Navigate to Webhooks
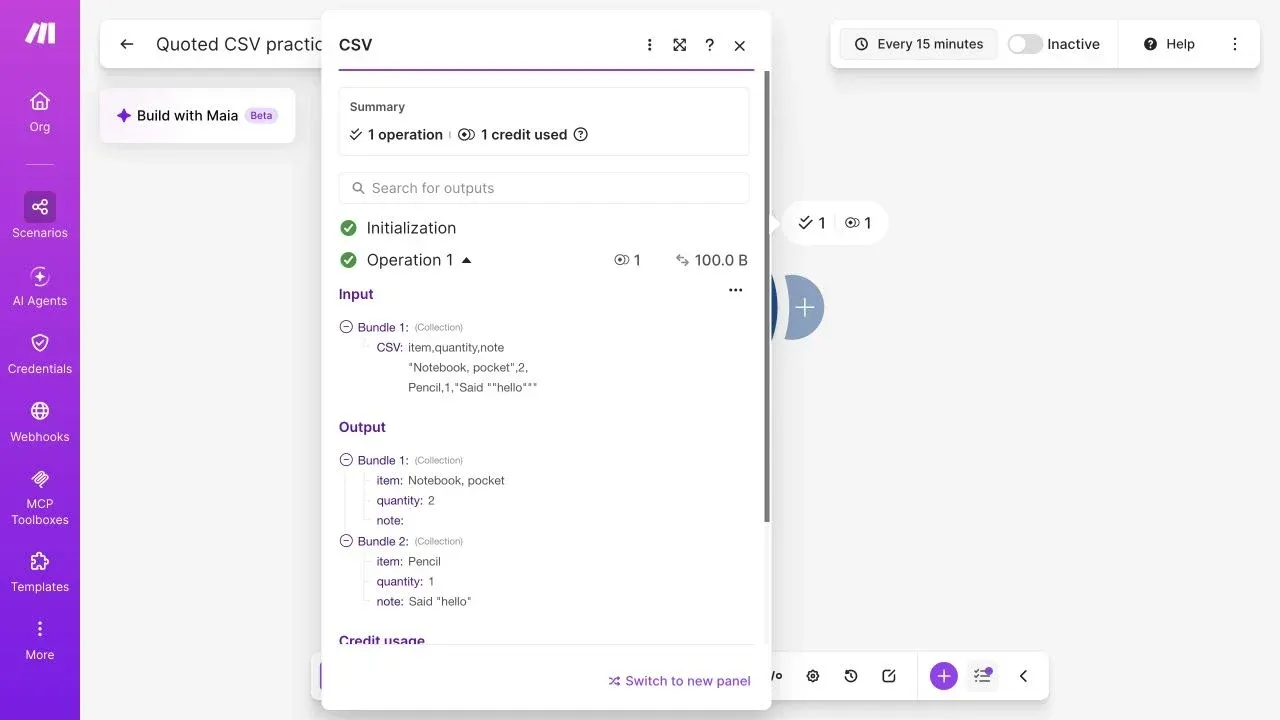1280x720 pixels. (40, 422)
